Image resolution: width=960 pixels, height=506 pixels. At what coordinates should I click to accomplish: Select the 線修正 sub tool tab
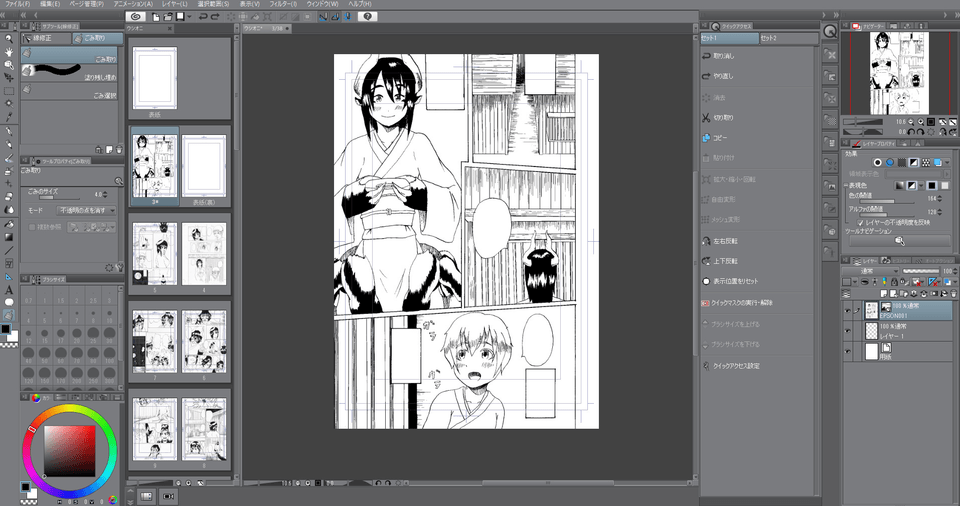click(x=46, y=38)
